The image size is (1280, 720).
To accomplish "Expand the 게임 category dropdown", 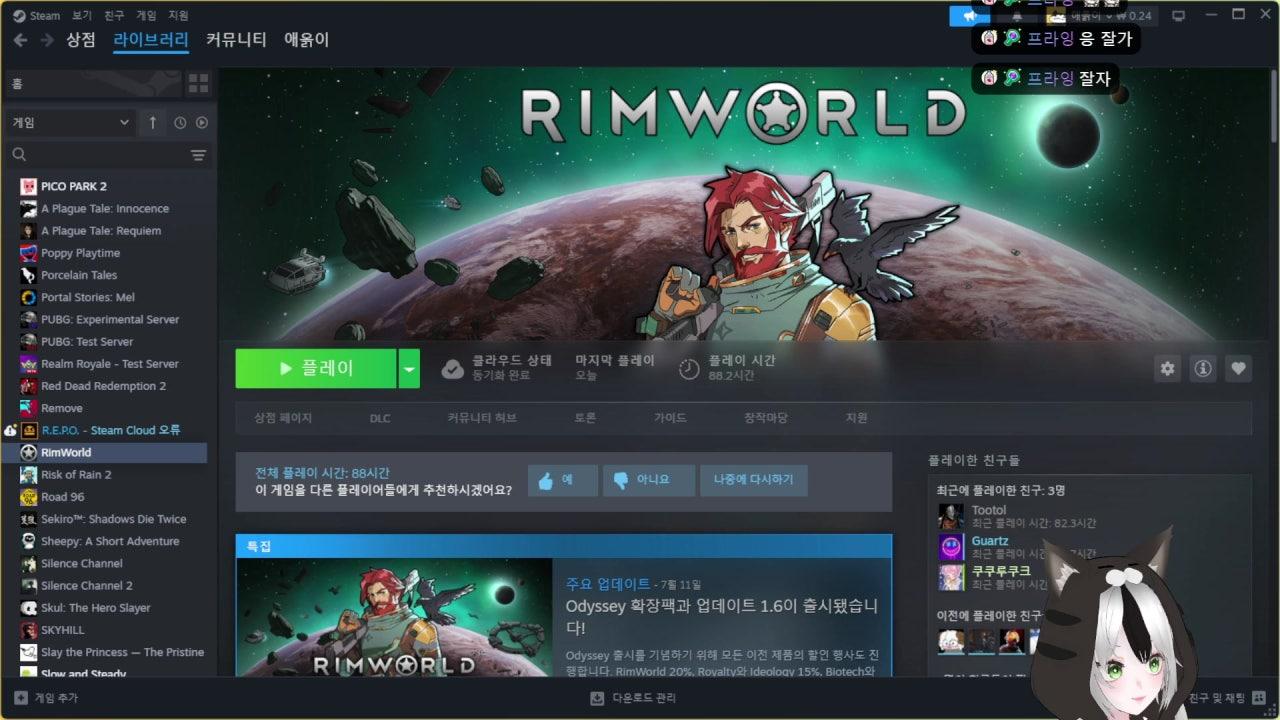I will [70, 122].
